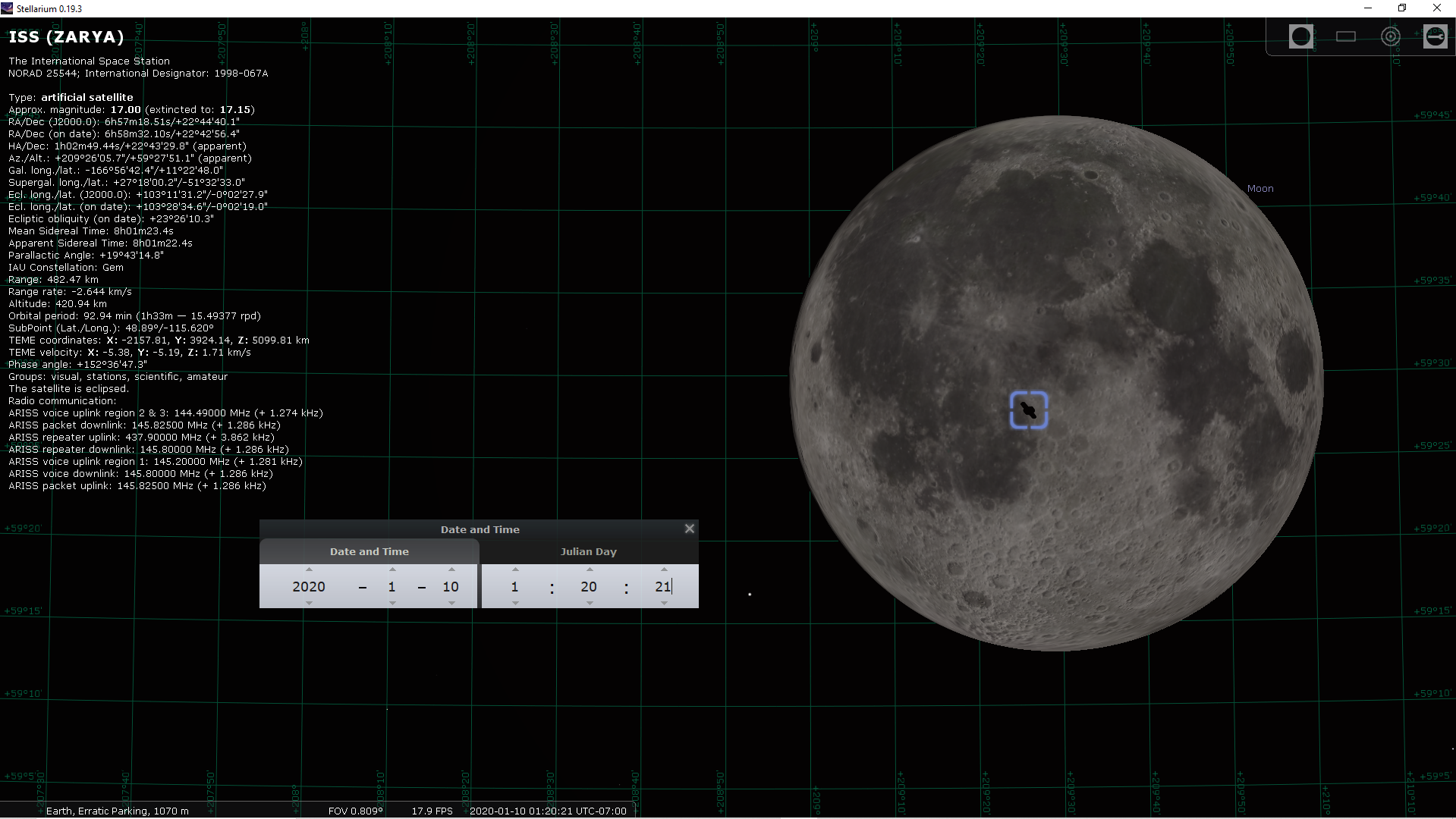Show the Telrad finder circles
Image resolution: width=1456 pixels, height=819 pixels.
(x=1391, y=36)
